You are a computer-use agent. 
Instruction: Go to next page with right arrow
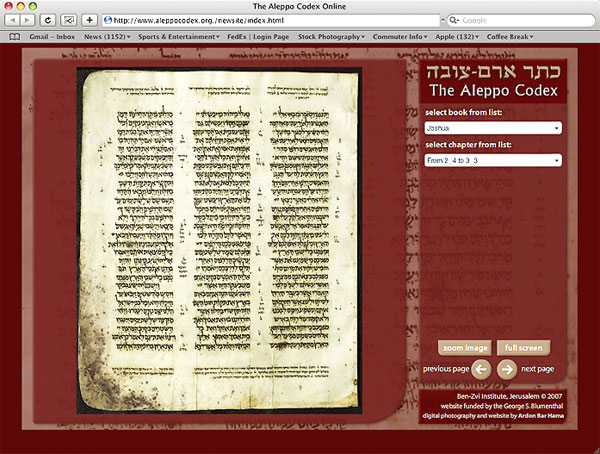[507, 369]
